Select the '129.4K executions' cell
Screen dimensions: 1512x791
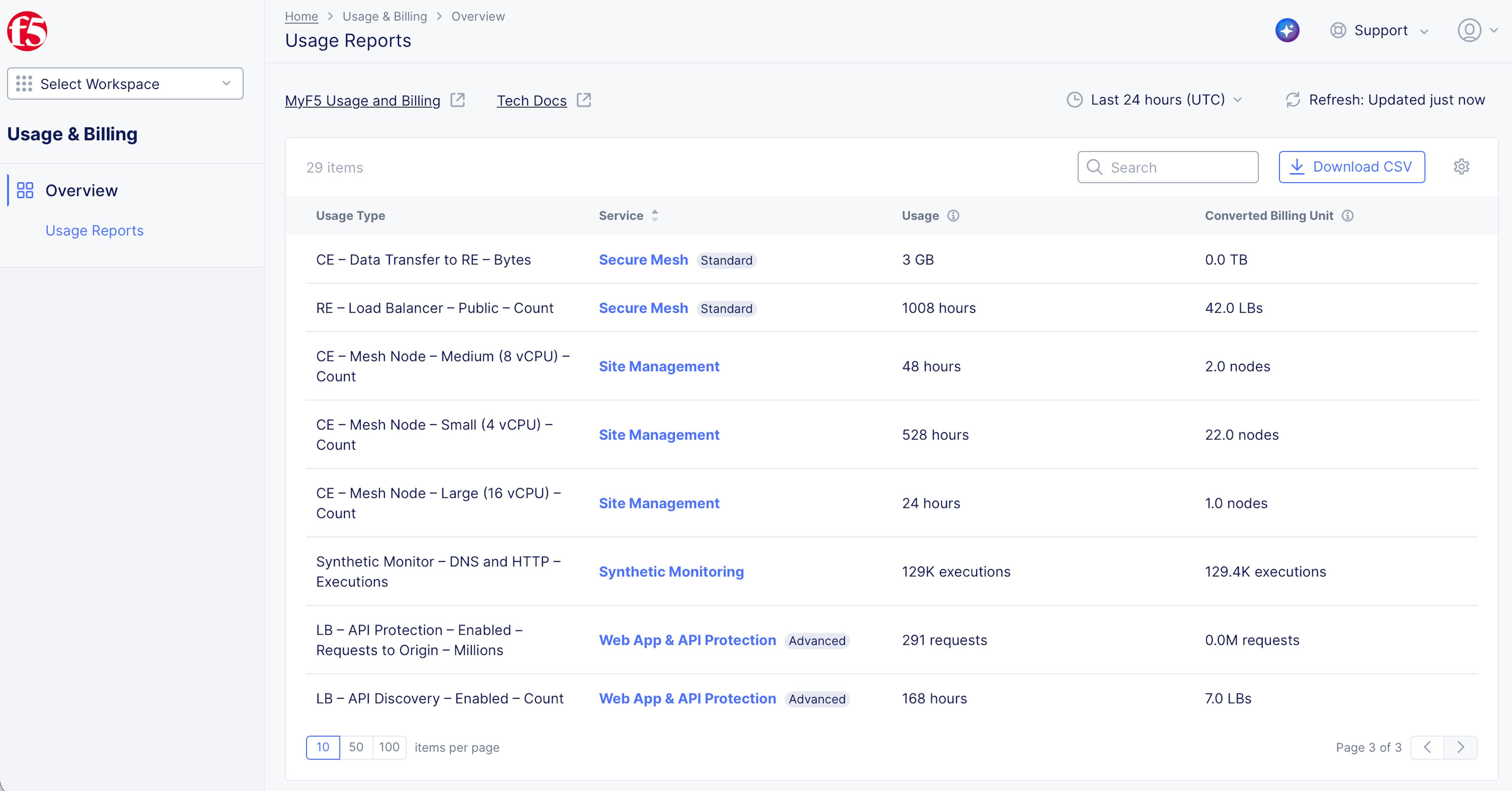coord(1265,572)
